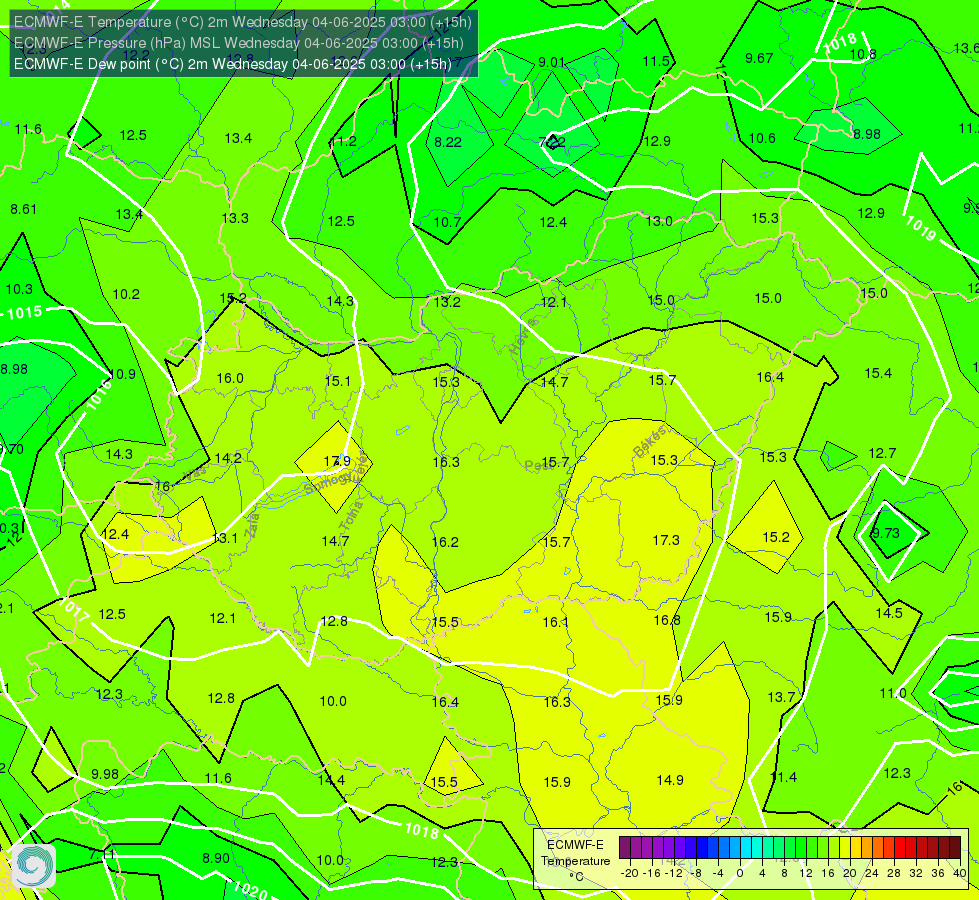Click the 8.22 temperature value
The image size is (979, 900).
448,142
